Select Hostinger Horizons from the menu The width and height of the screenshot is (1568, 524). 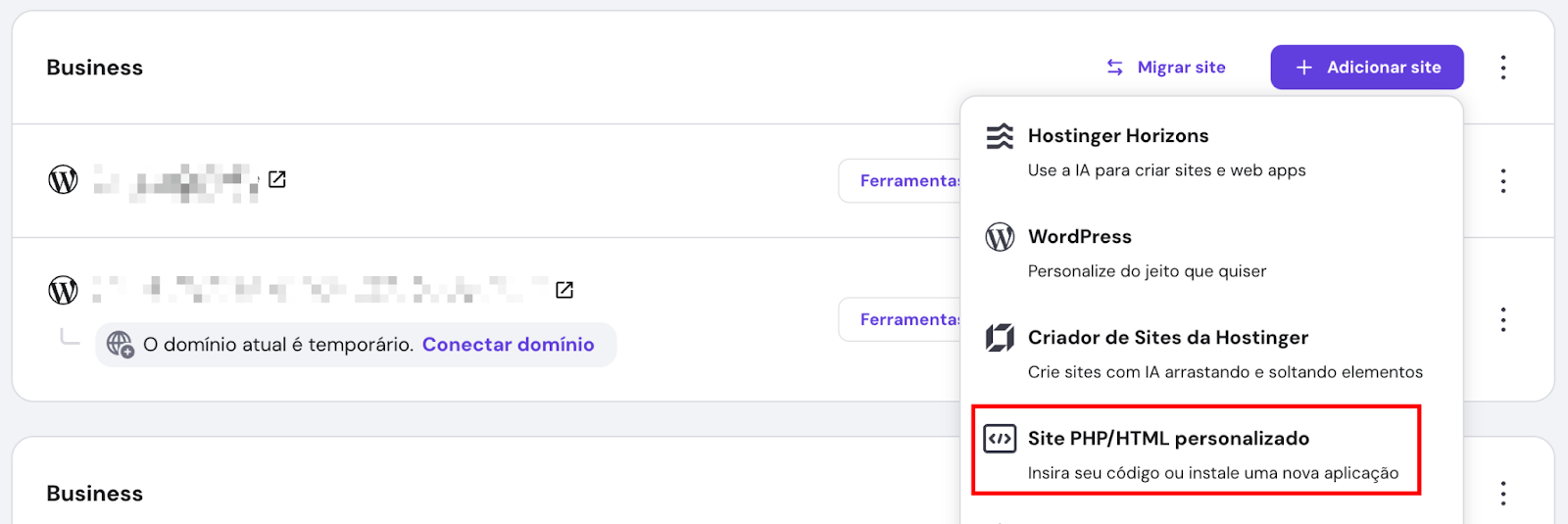(1118, 136)
